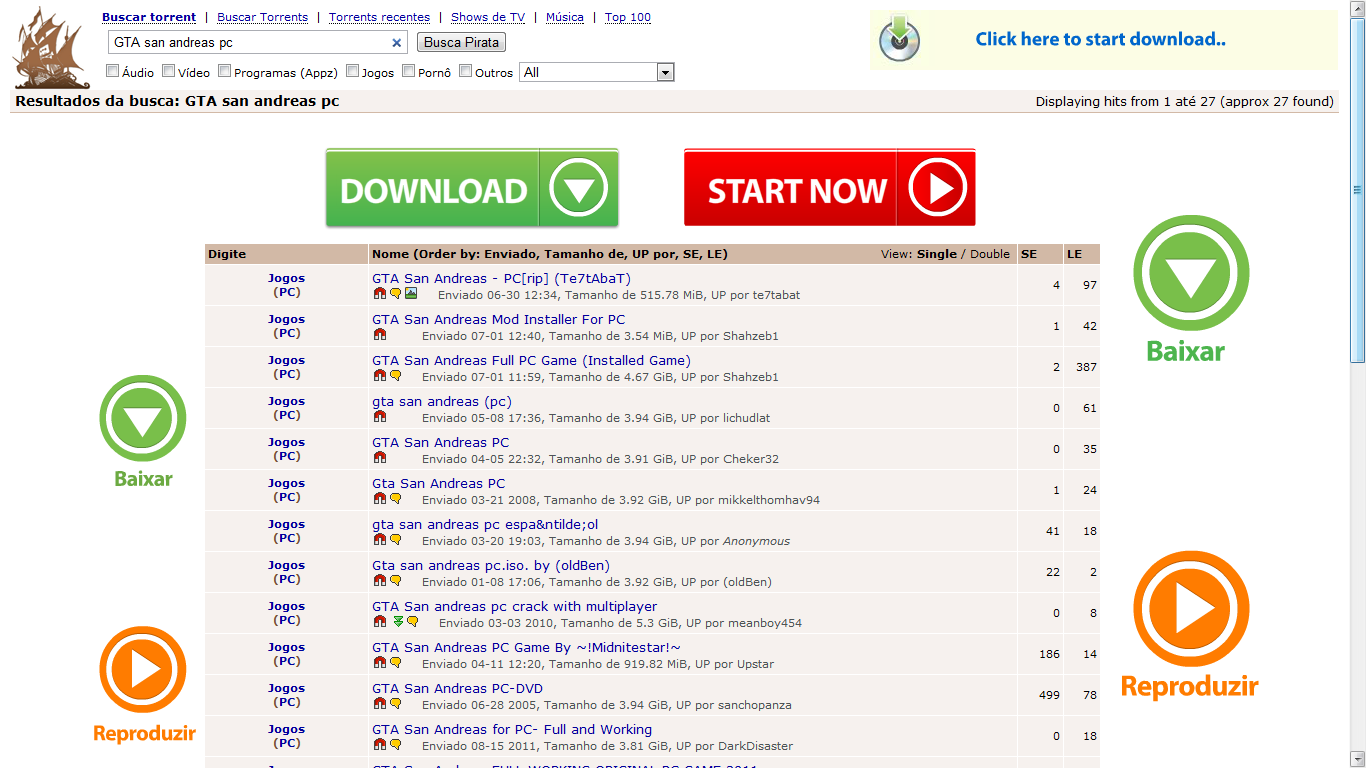Click the comments icon in the mikkelthomhav94 upload row

pos(395,499)
